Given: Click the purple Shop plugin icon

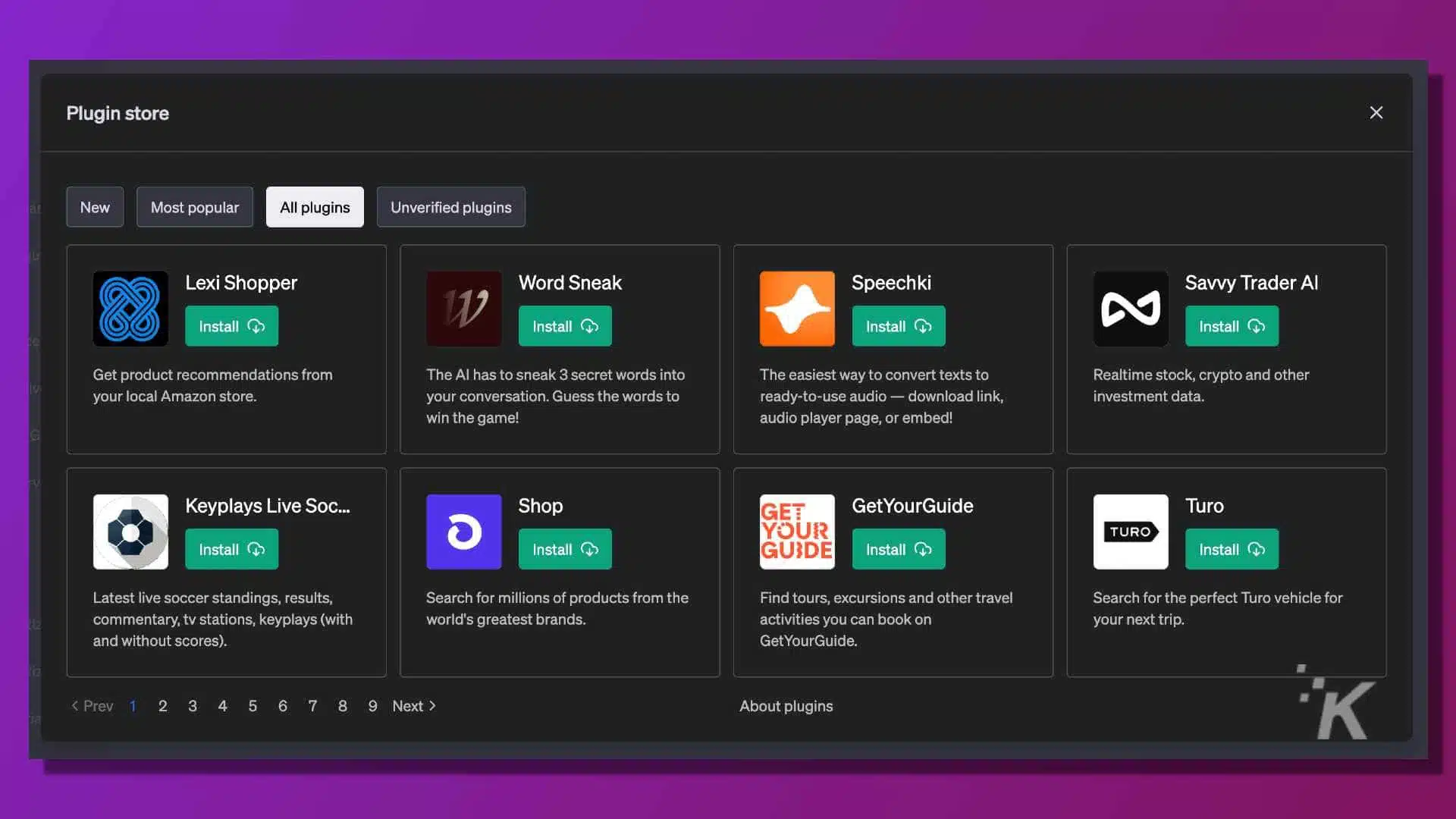Looking at the screenshot, I should click(x=463, y=532).
